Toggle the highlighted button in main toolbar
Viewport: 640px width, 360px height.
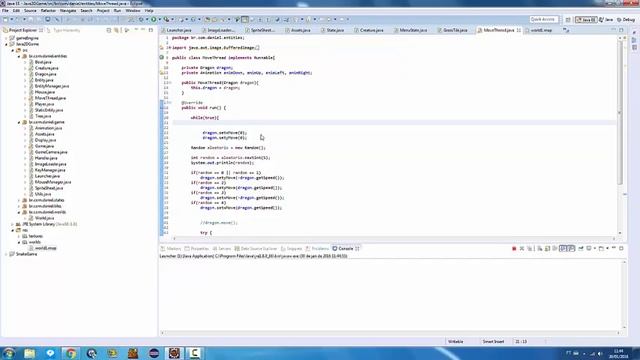pos(244,19)
